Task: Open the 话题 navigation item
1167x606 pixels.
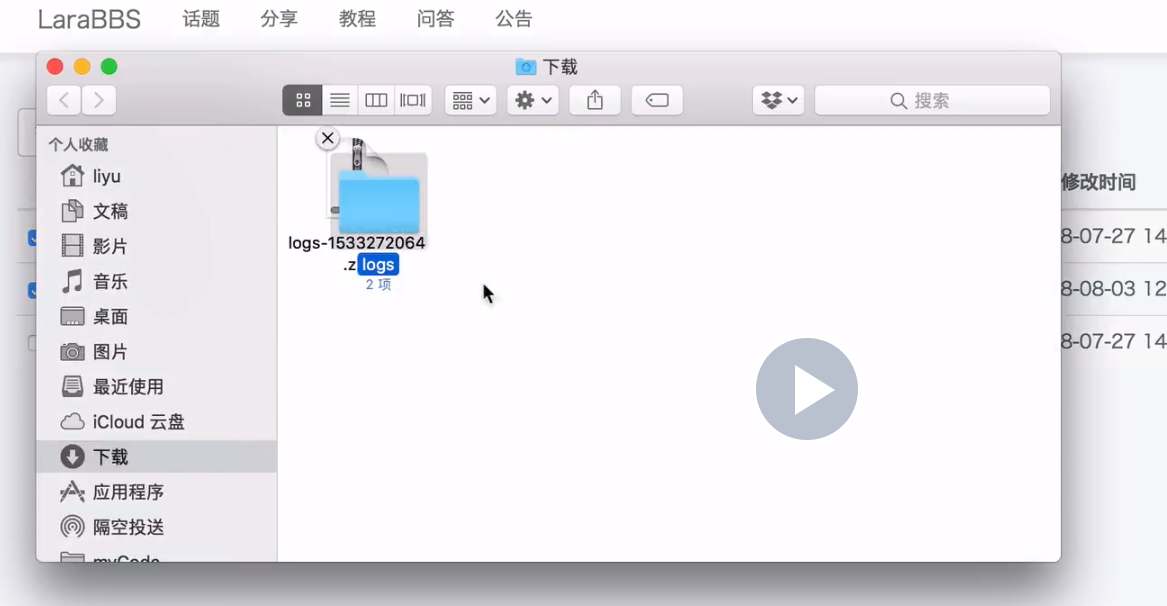Action: (x=201, y=19)
